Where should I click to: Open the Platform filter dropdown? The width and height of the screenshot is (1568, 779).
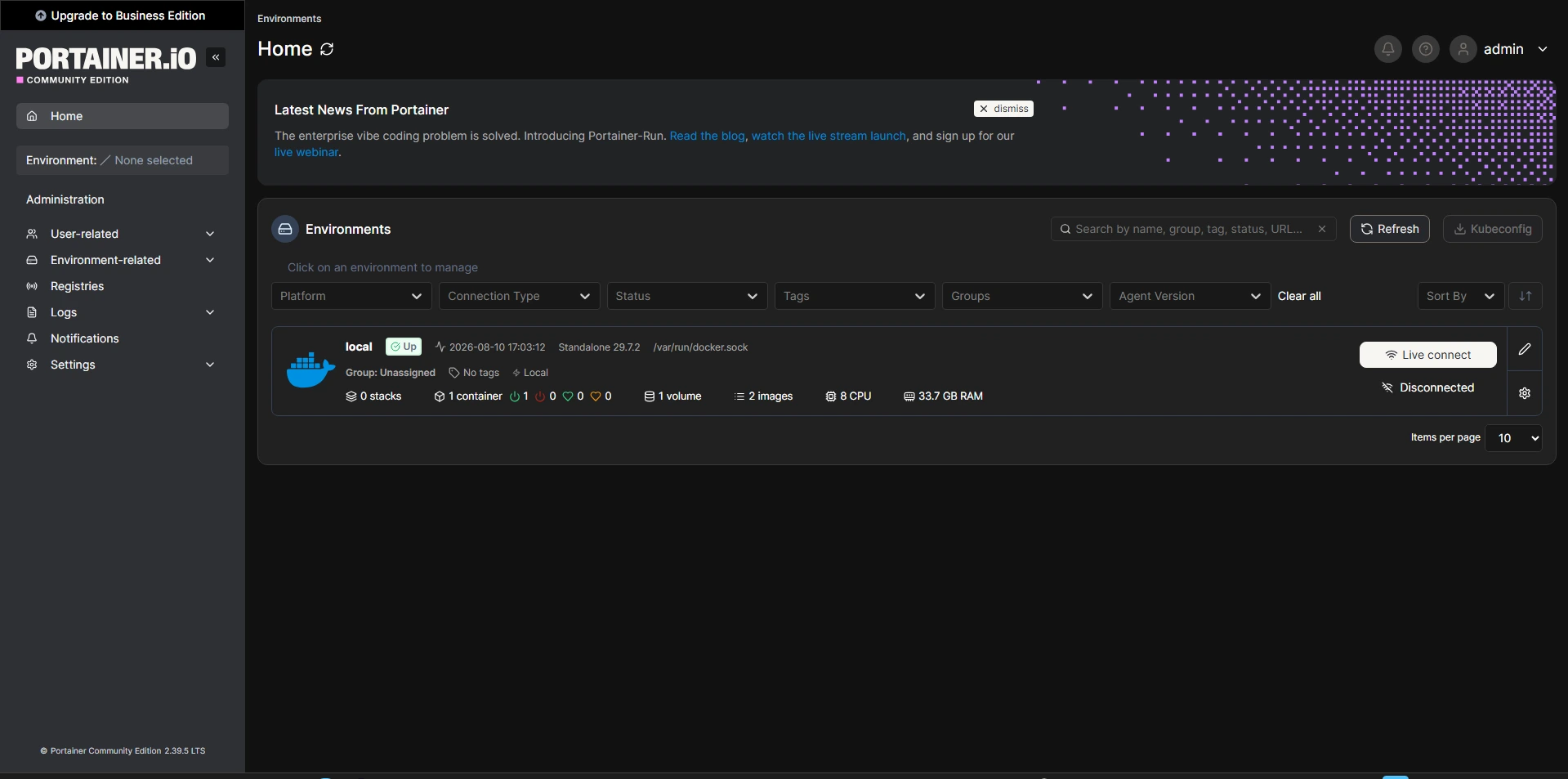click(351, 296)
